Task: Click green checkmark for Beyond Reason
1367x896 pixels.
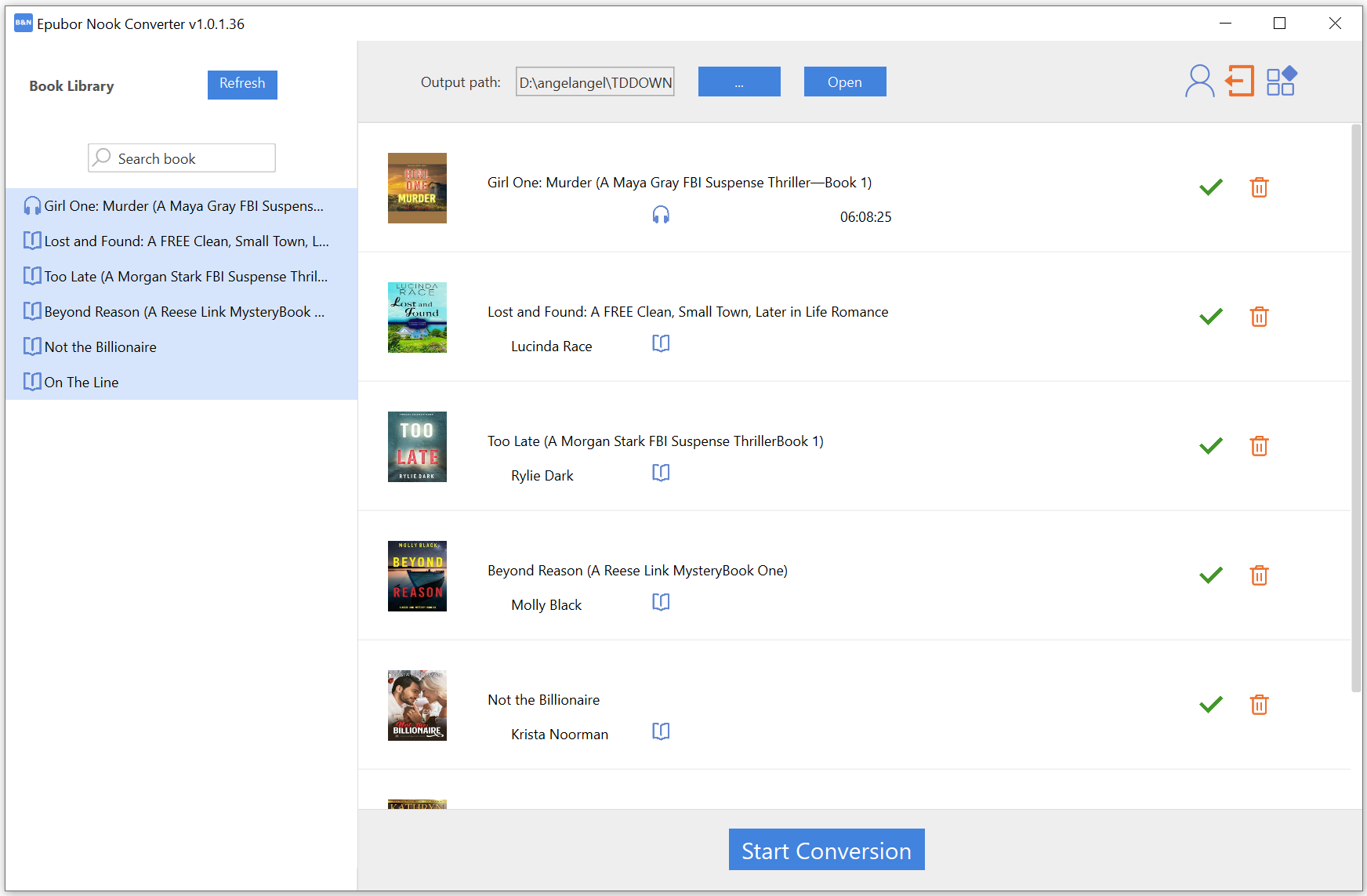Action: point(1211,575)
